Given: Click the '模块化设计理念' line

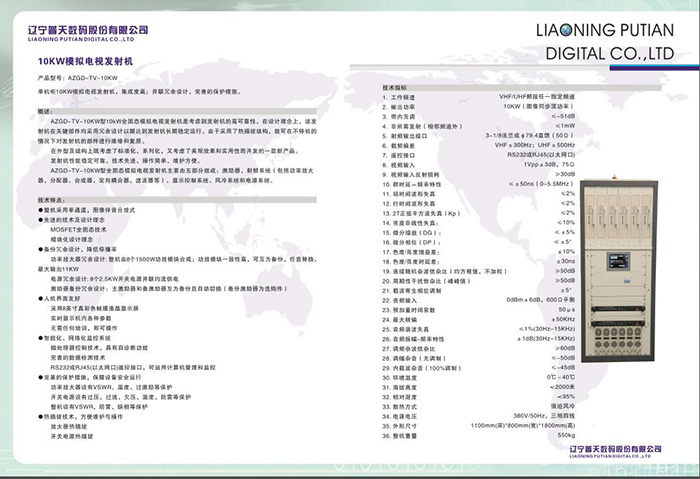Looking at the screenshot, I should click(x=72, y=239).
